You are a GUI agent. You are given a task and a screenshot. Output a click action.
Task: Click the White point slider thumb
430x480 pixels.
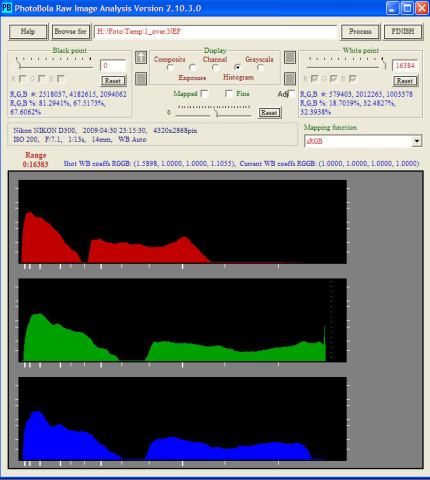pyautogui.click(x=383, y=64)
